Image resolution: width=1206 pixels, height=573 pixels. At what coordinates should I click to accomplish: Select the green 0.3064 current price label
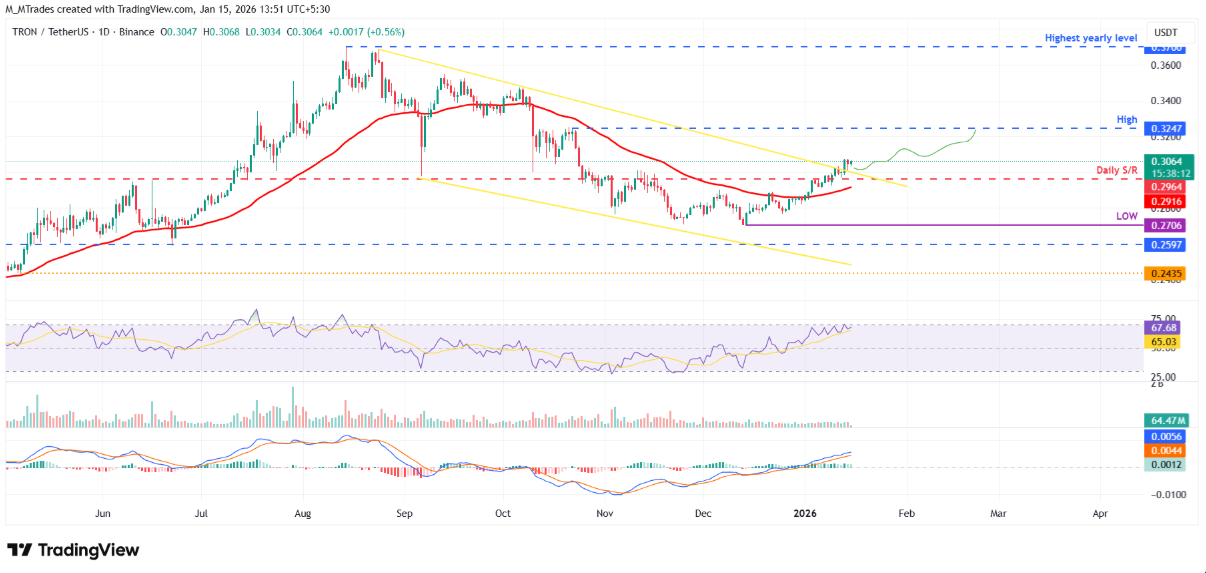1165,161
